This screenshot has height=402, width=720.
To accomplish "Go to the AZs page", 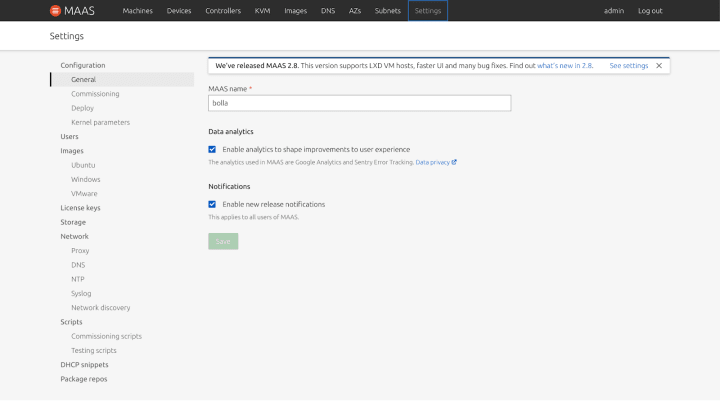I will click(354, 11).
